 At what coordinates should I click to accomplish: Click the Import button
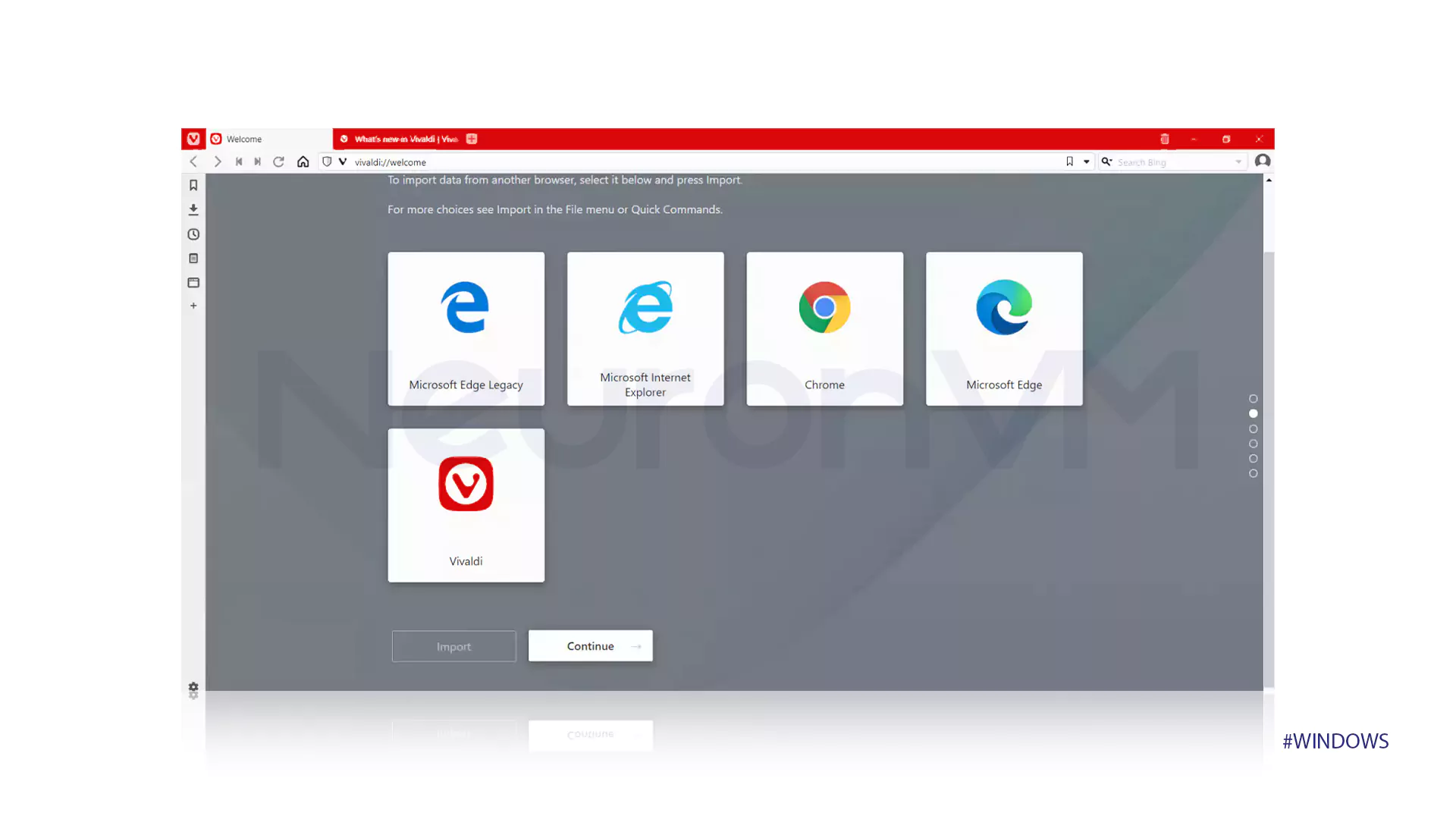click(453, 646)
